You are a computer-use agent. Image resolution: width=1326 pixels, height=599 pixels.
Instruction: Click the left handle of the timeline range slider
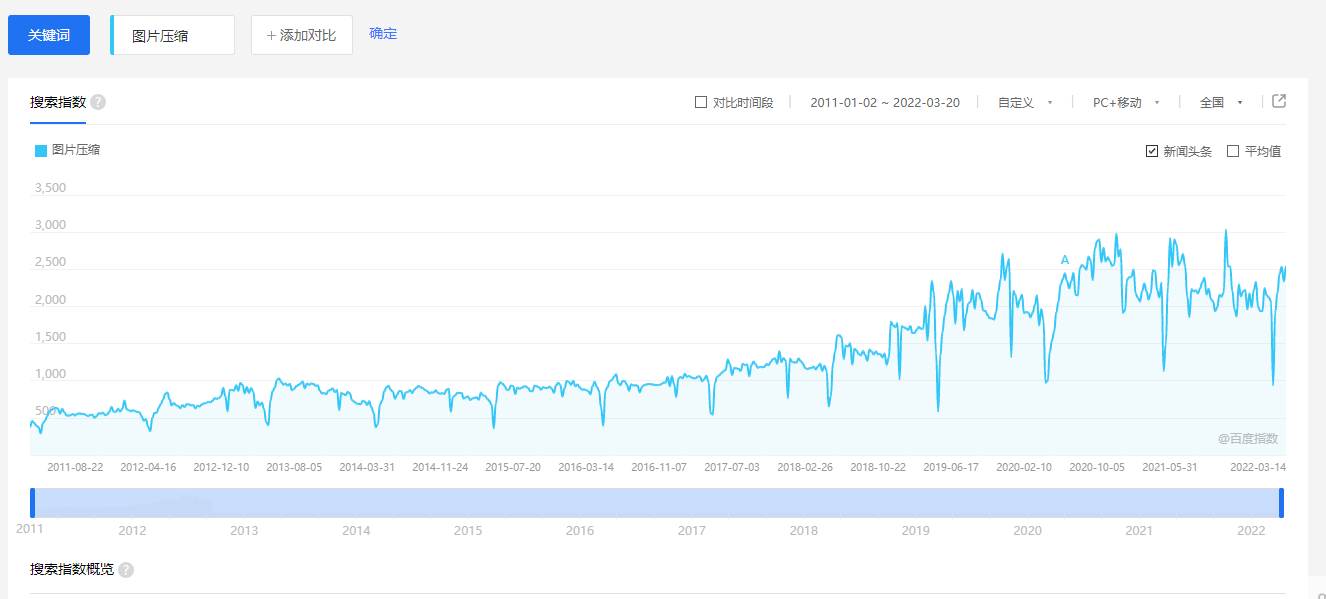tap(32, 503)
